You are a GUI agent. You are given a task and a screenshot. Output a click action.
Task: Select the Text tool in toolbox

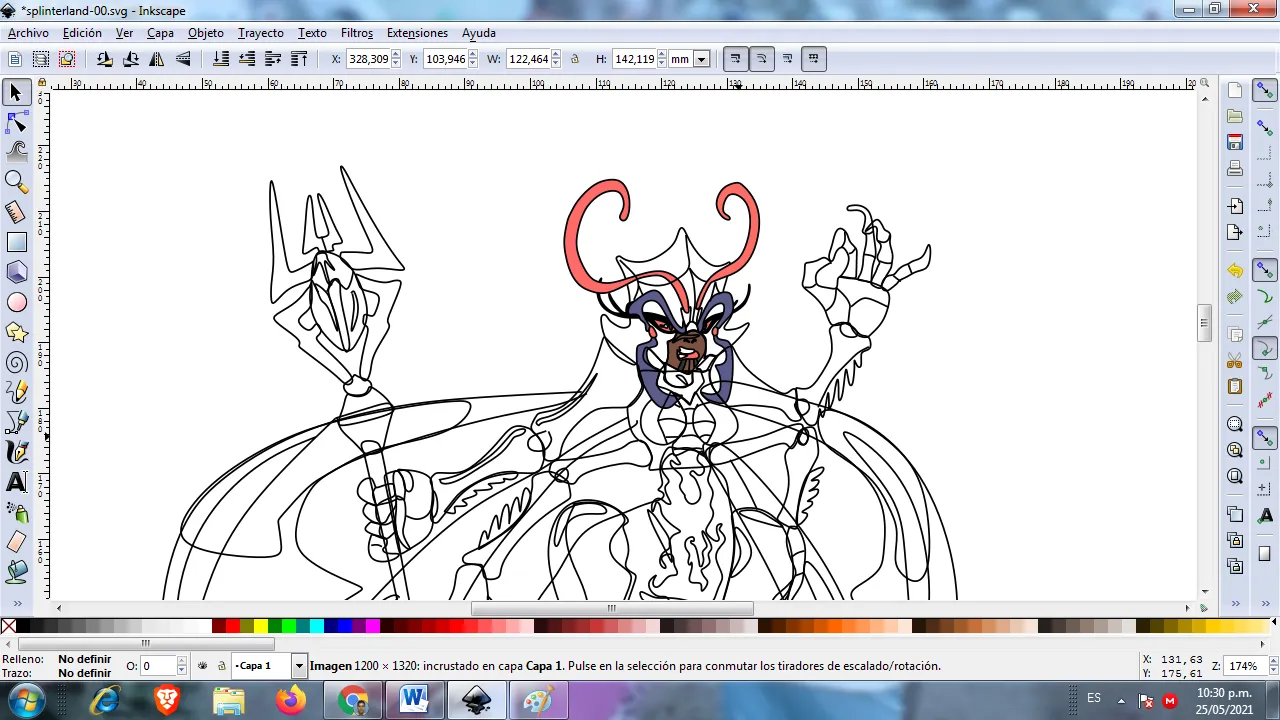point(17,482)
